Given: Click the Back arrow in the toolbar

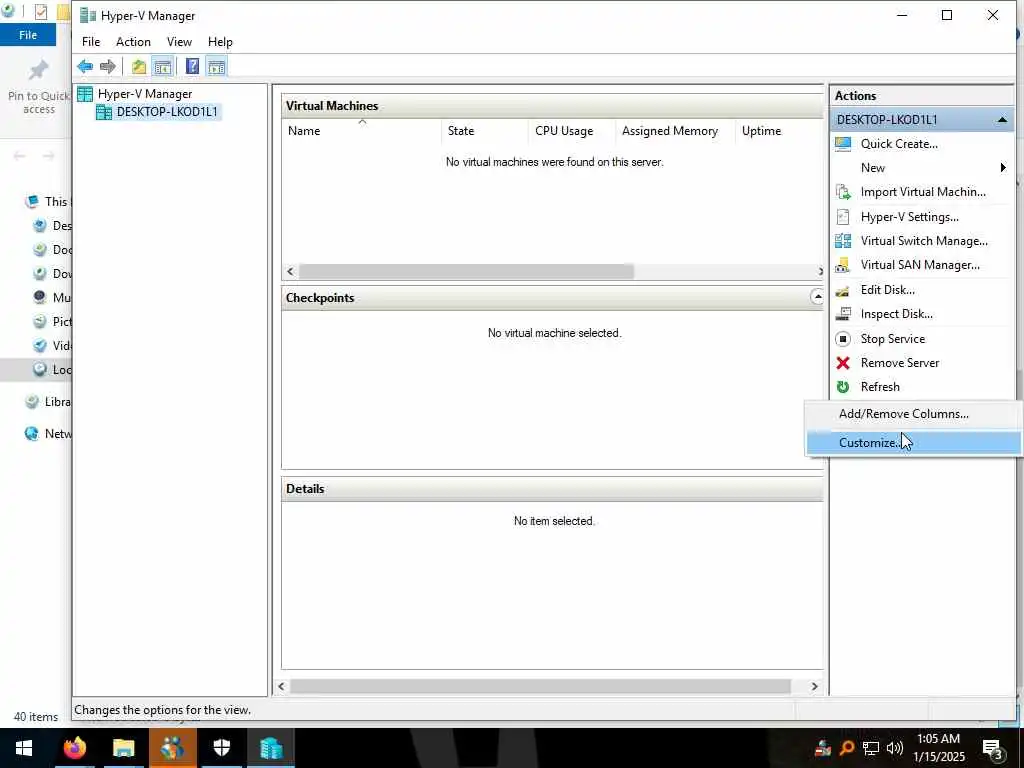Looking at the screenshot, I should pos(85,67).
